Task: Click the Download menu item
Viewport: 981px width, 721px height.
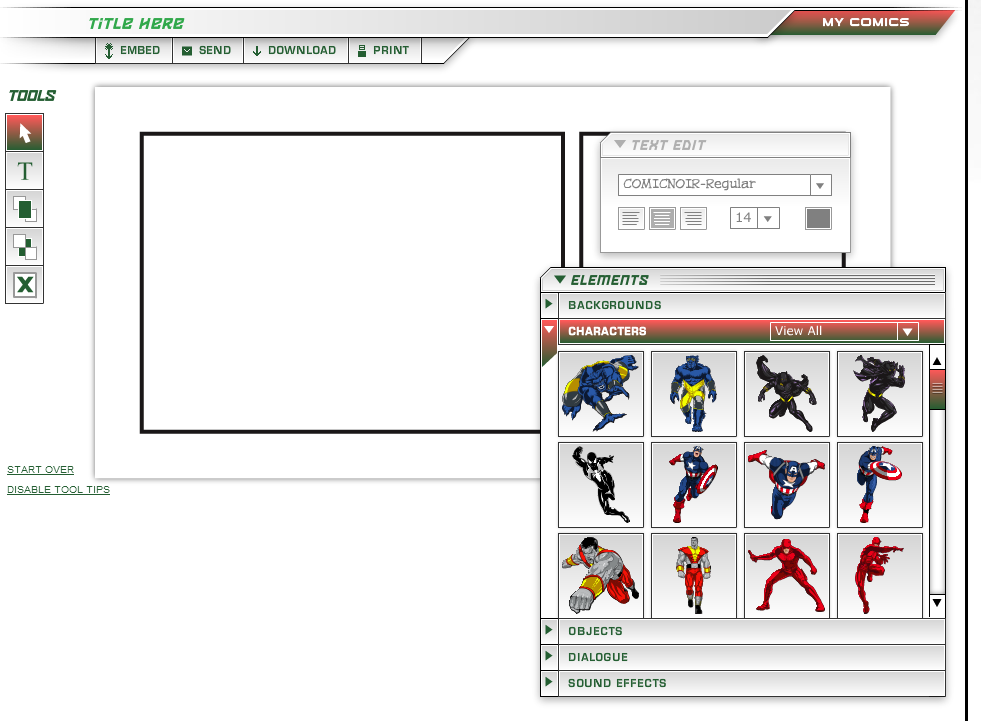Action: (x=295, y=50)
